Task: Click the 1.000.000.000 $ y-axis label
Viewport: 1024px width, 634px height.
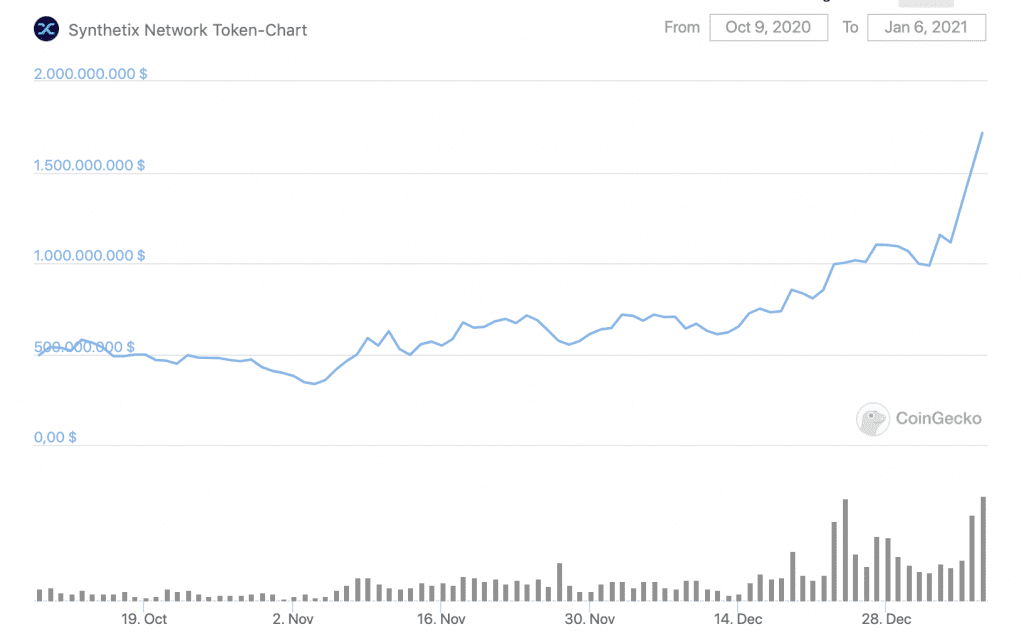Action: tap(90, 256)
